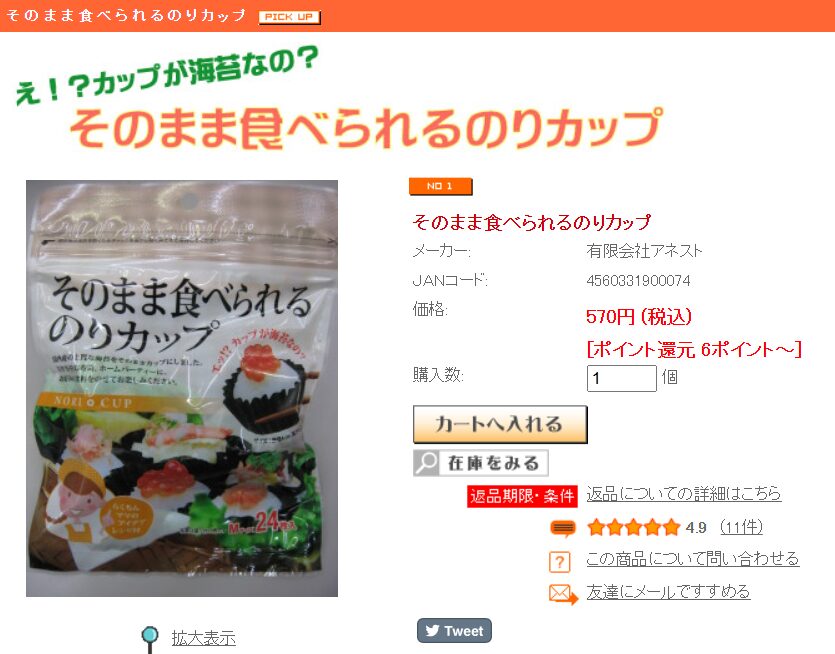The image size is (835, 654).
Task: Check stock using 在庫をみる button
Action: click(x=481, y=463)
